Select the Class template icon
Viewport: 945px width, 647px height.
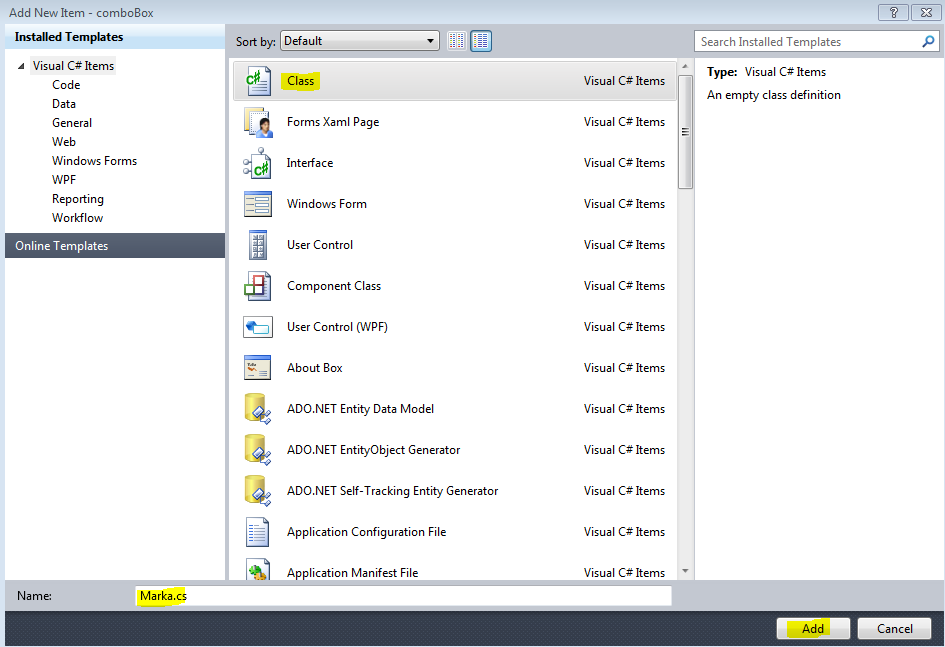258,81
